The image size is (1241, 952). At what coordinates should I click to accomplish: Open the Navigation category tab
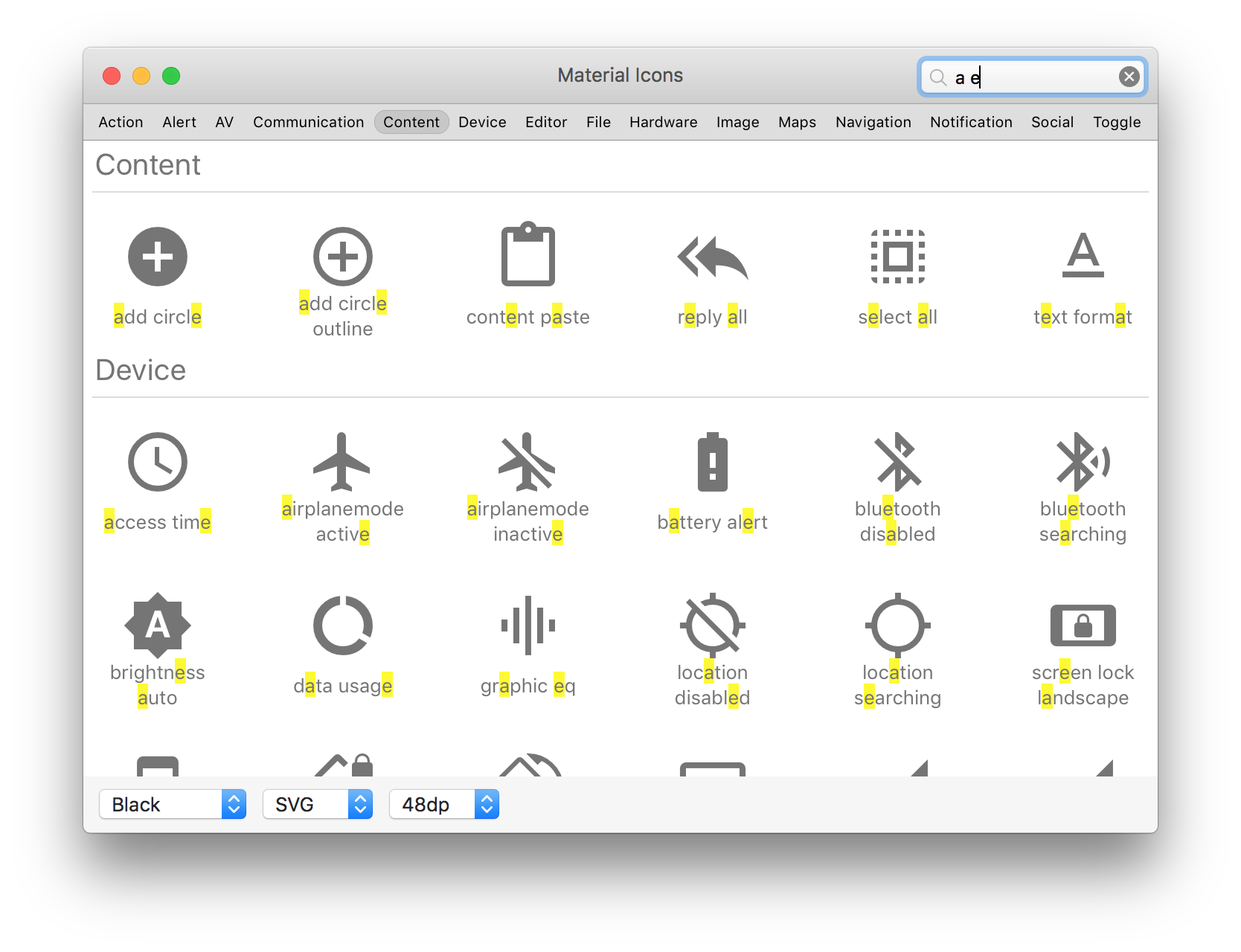[873, 122]
